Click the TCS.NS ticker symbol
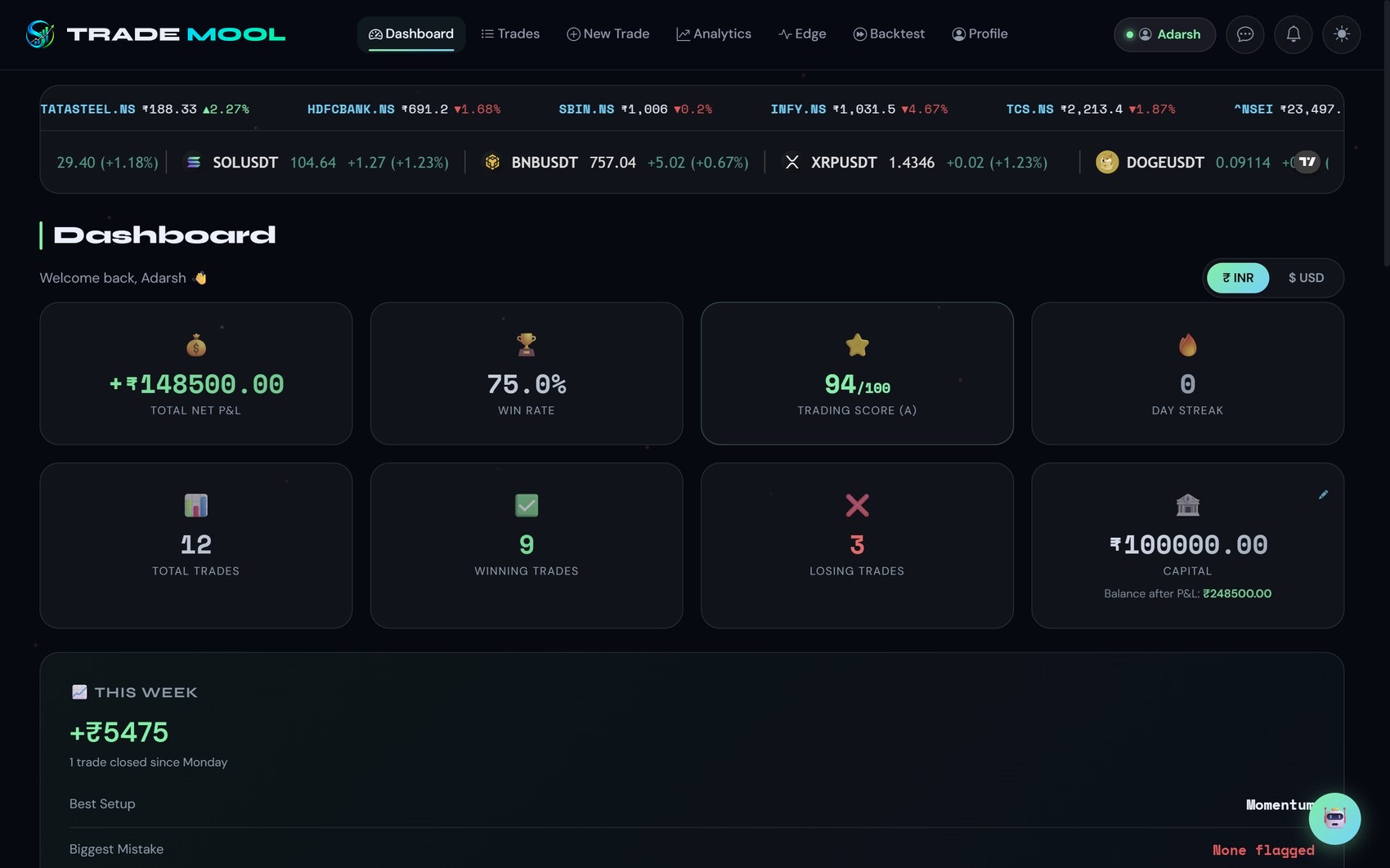Screen dimensions: 1390x868 (1029, 109)
